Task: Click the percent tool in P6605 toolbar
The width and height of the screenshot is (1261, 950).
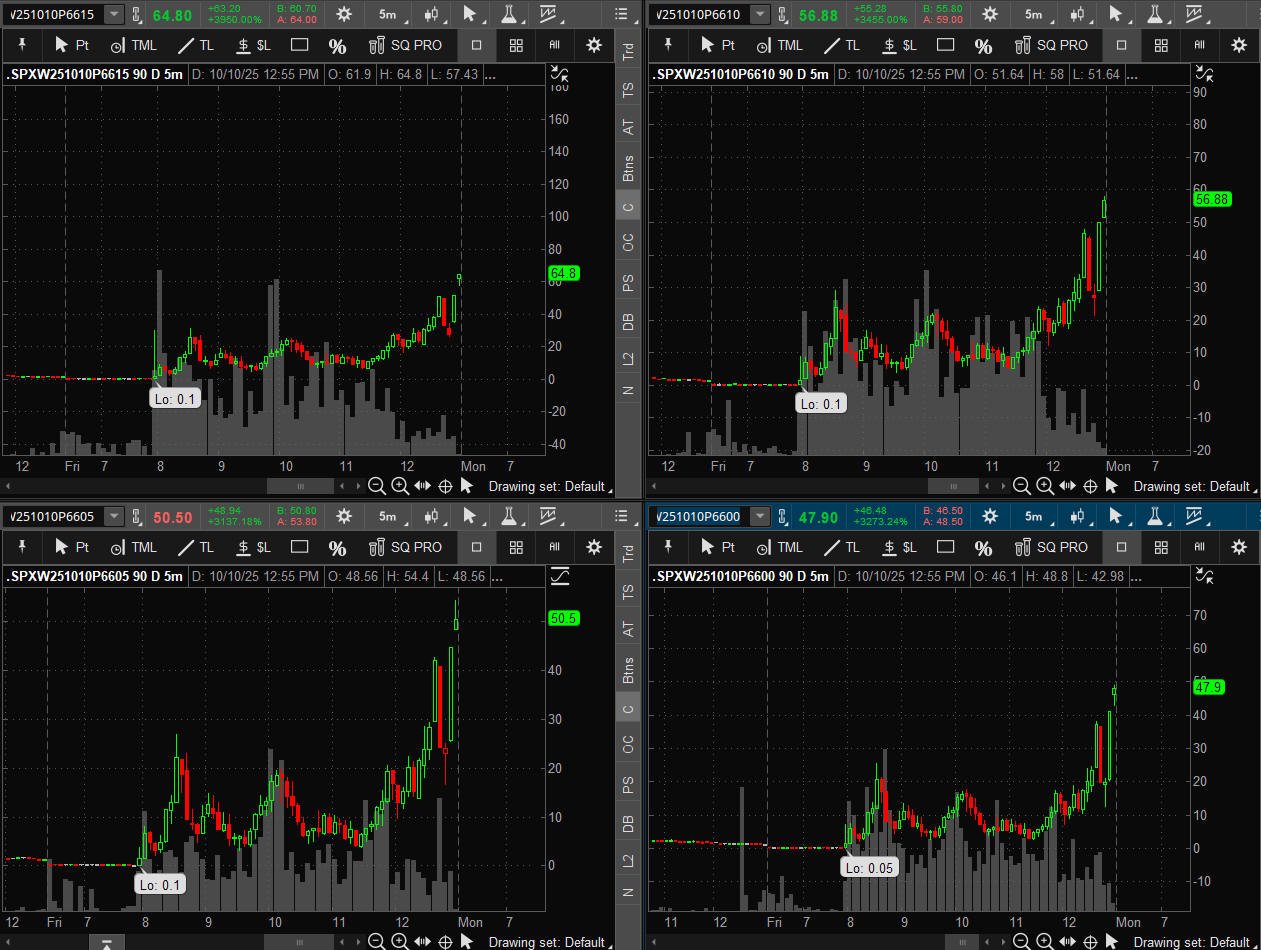Action: pyautogui.click(x=337, y=548)
